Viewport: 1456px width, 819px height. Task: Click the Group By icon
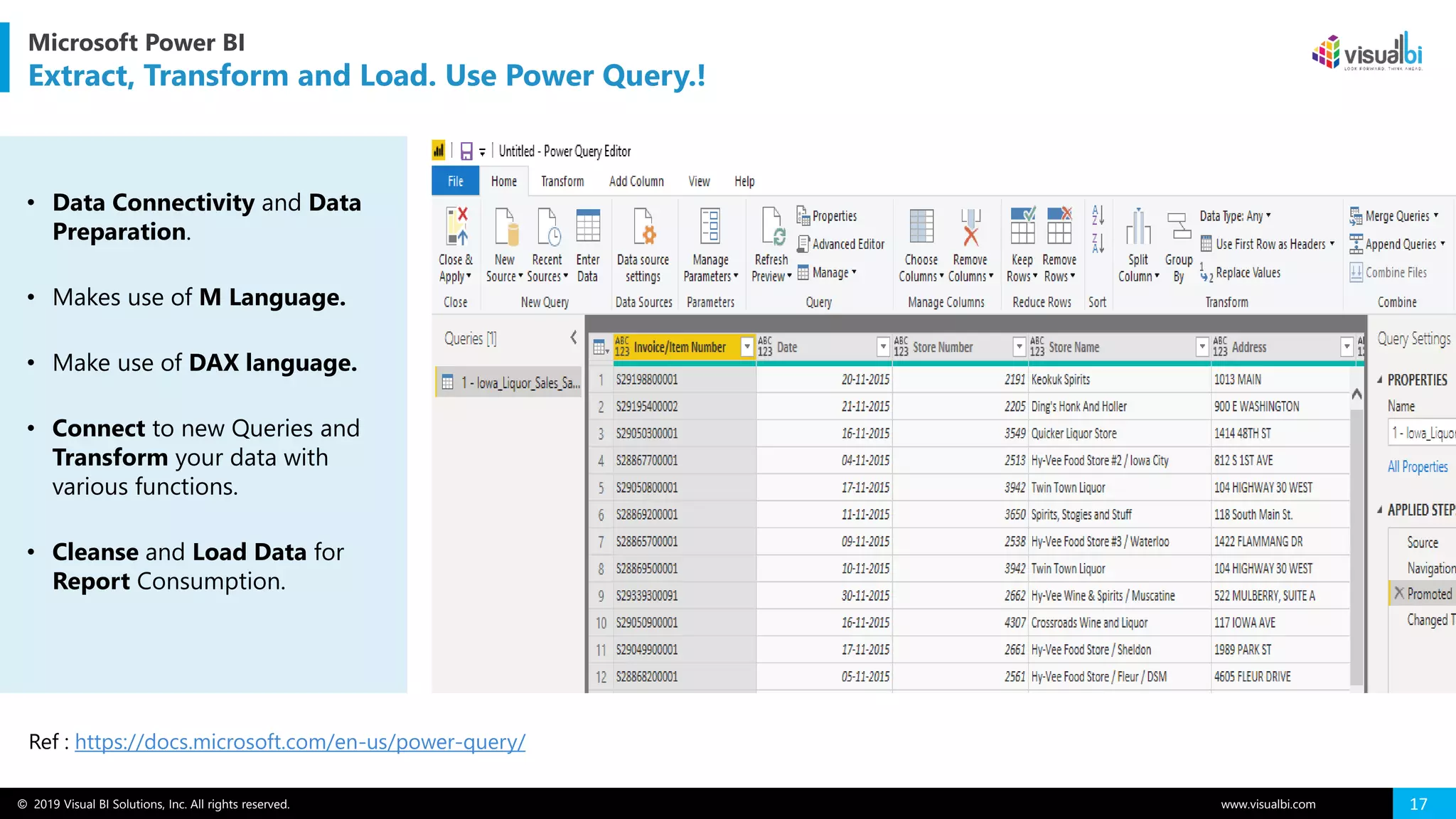point(1179,226)
